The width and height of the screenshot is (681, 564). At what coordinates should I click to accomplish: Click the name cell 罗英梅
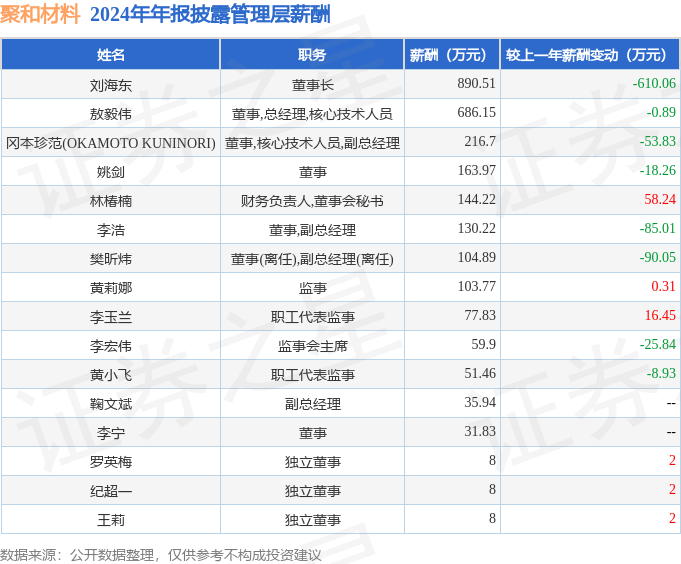(111, 462)
